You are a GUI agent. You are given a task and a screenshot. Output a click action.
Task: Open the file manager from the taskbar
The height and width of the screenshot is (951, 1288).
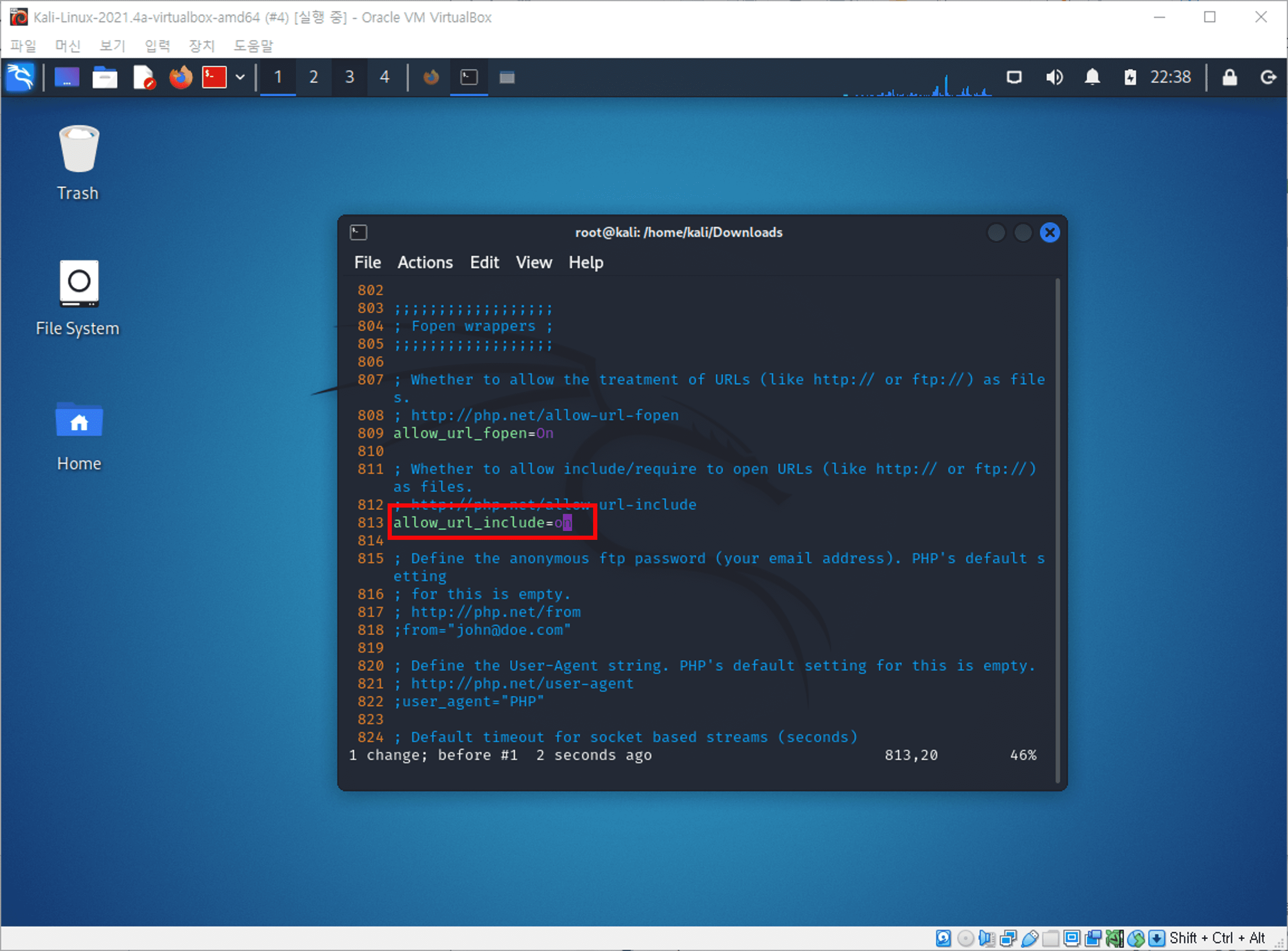coord(105,76)
